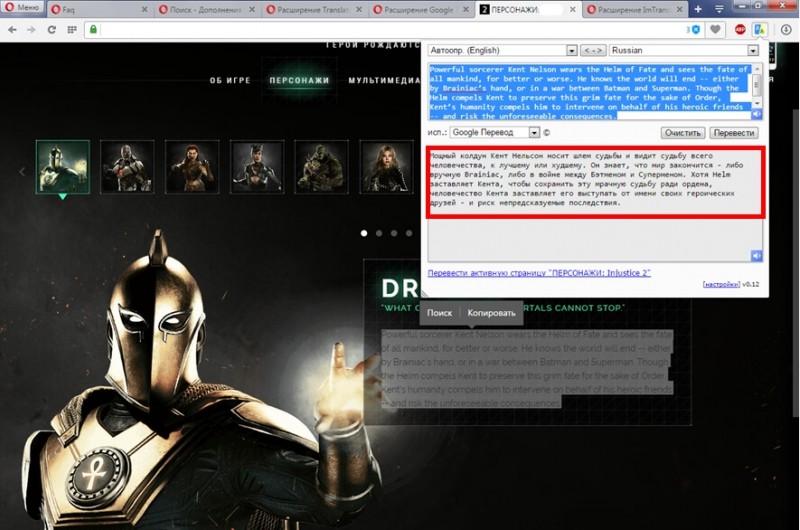The image size is (800, 530).
Task: Select the fourth carousel pagination dot
Action: 409,233
